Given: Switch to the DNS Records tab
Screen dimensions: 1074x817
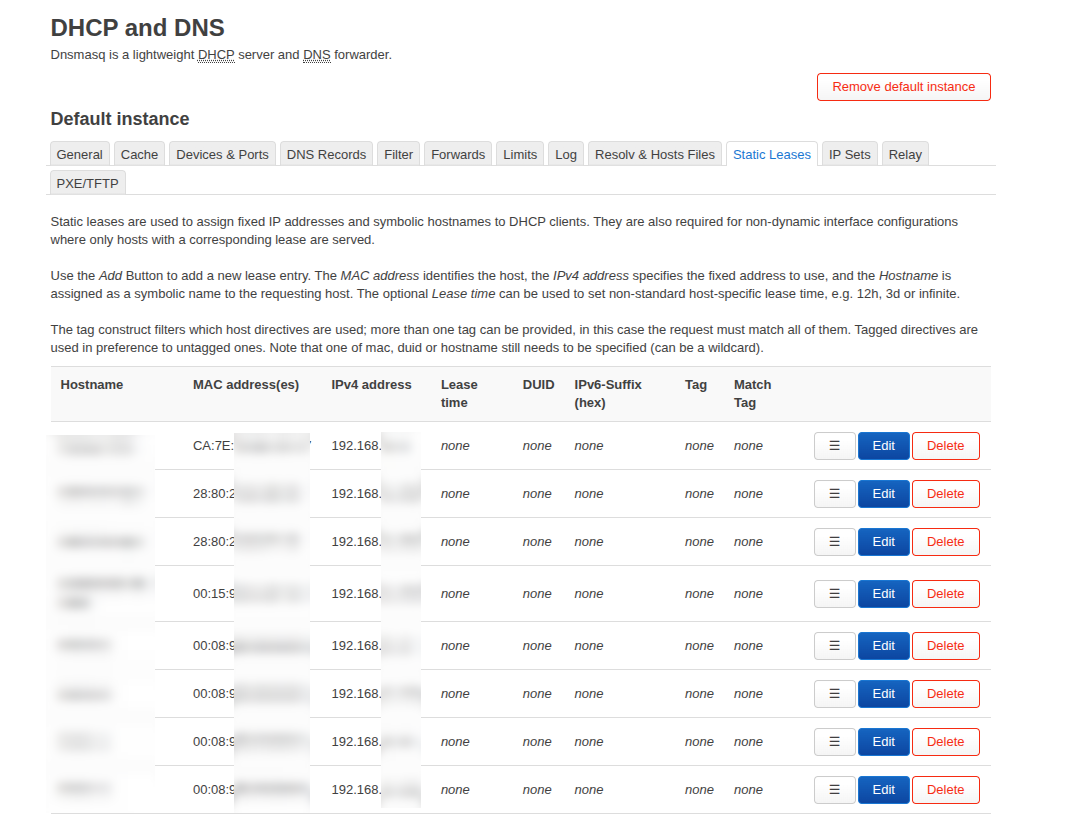Looking at the screenshot, I should [326, 154].
